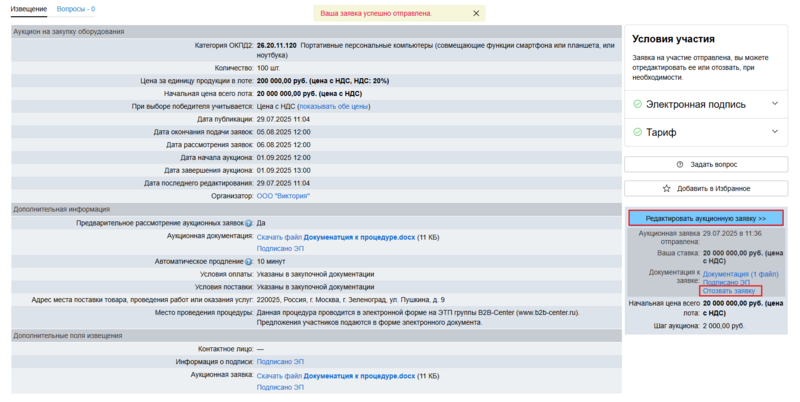The image size is (800, 402).
Task: Expand the 'Электронная подпись' section chevron
Action: coord(776,104)
